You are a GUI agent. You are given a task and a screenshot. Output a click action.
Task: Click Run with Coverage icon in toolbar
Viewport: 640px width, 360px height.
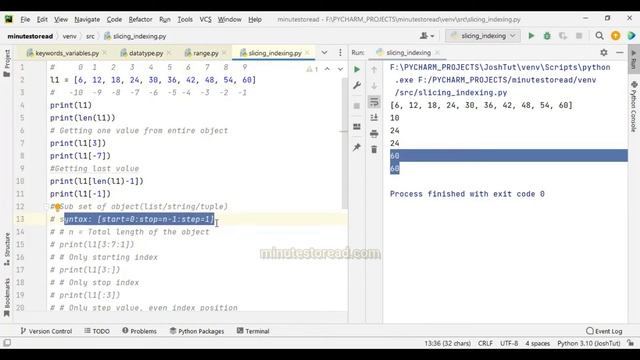(563, 36)
